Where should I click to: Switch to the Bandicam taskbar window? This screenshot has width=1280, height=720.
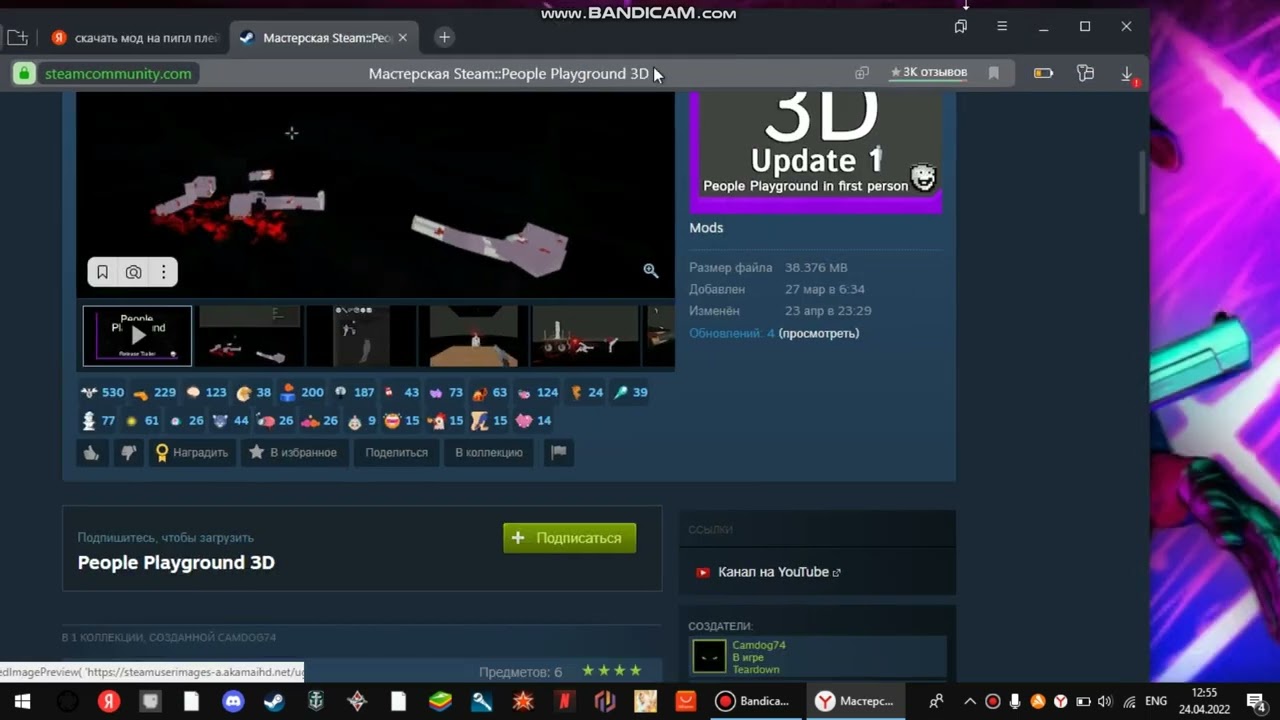(753, 701)
